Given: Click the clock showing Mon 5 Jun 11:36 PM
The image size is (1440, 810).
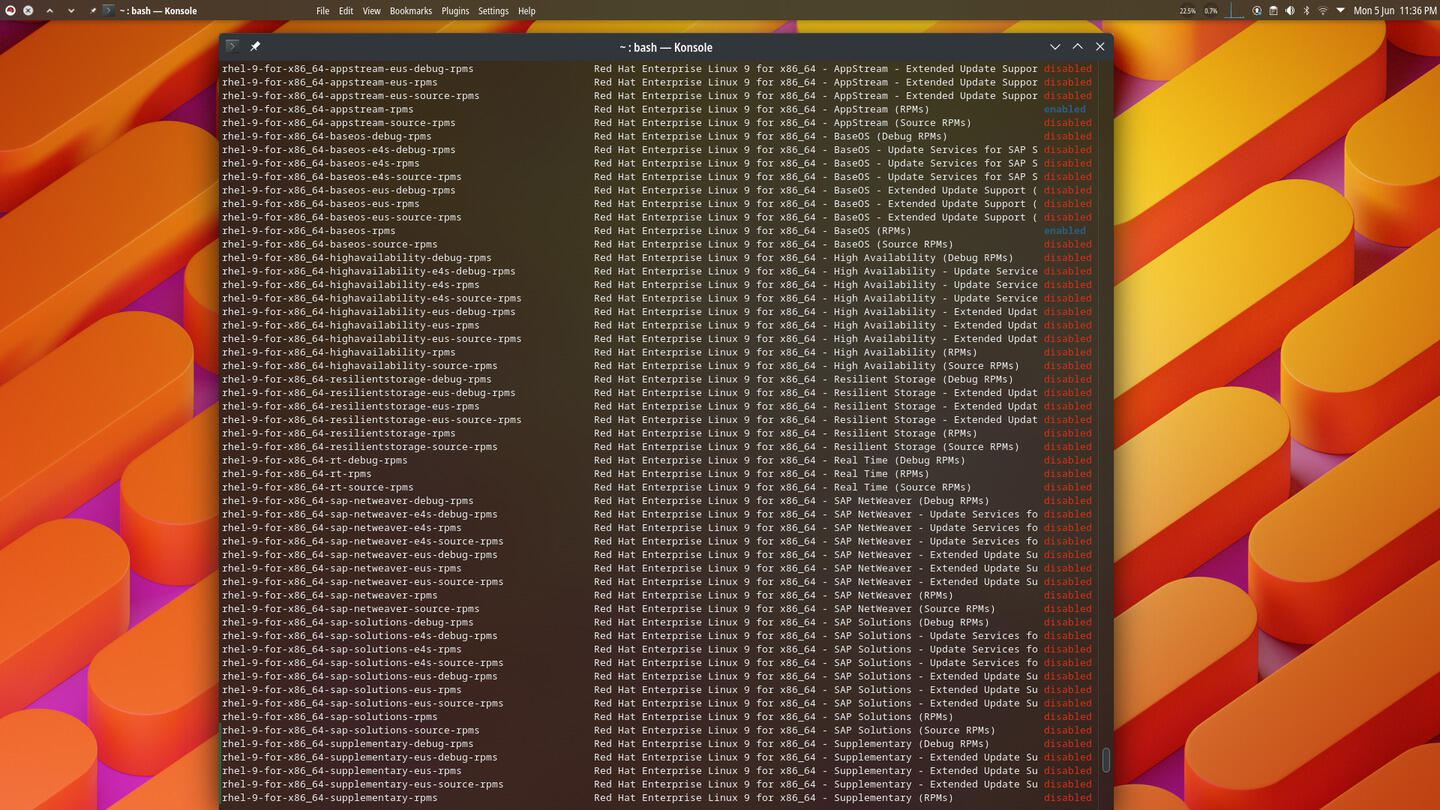Looking at the screenshot, I should pyautogui.click(x=1395, y=11).
